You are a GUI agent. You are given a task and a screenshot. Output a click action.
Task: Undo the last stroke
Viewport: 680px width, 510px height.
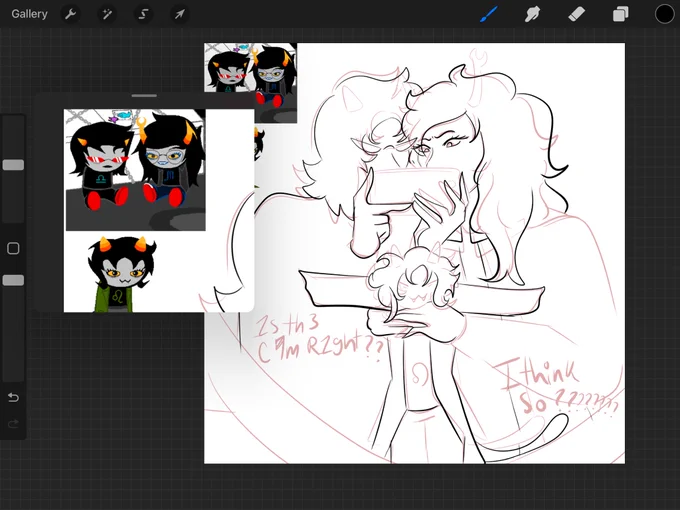pos(13,397)
